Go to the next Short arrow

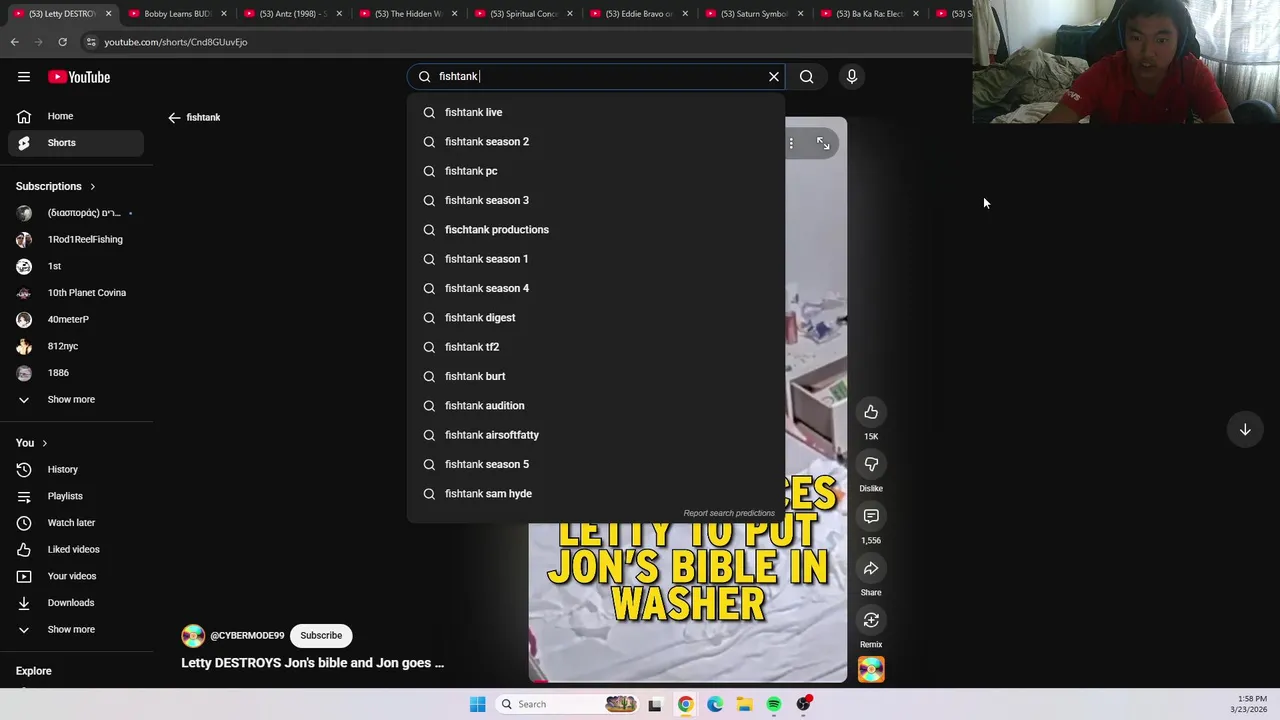(x=1245, y=430)
